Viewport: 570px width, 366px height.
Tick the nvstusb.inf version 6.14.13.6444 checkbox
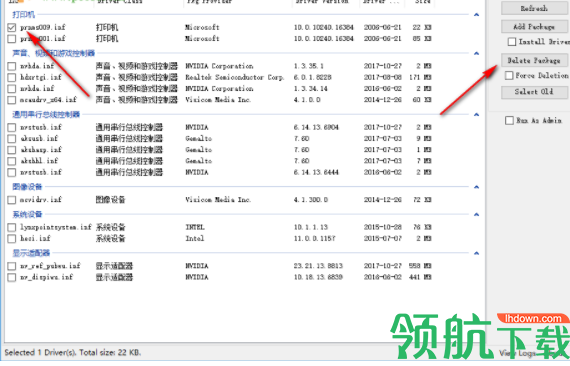click(12, 172)
